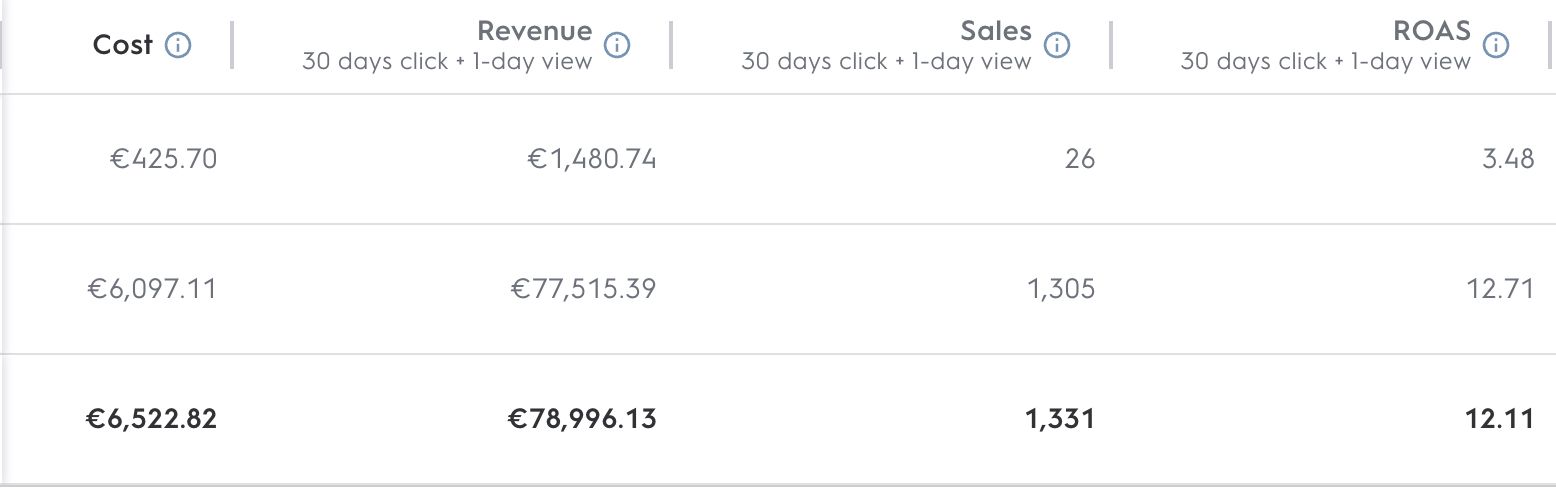Image resolution: width=1556 pixels, height=492 pixels.
Task: Click the info icon next to Cost
Action: coord(179,45)
